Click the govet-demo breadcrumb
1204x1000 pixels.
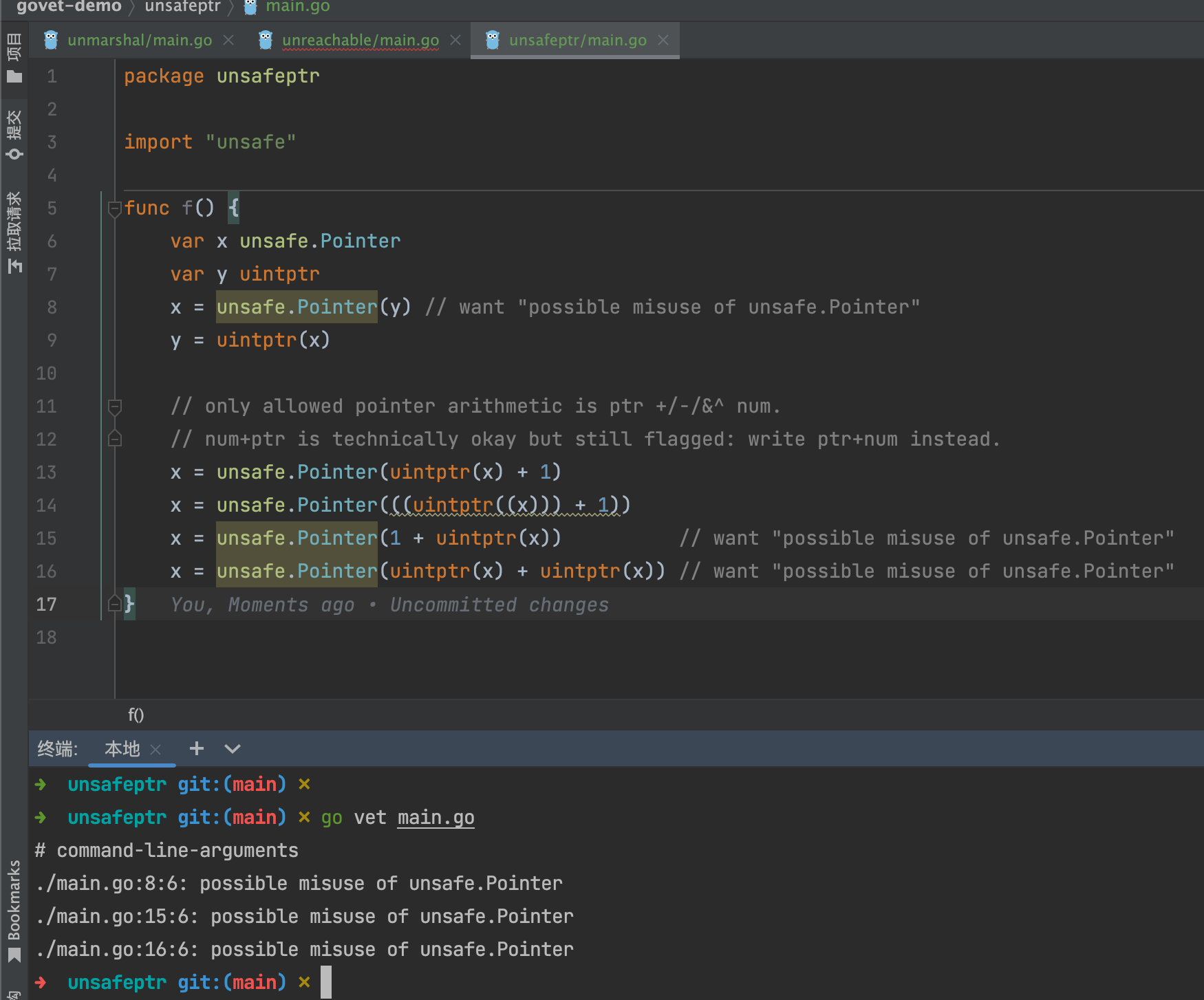pos(69,7)
